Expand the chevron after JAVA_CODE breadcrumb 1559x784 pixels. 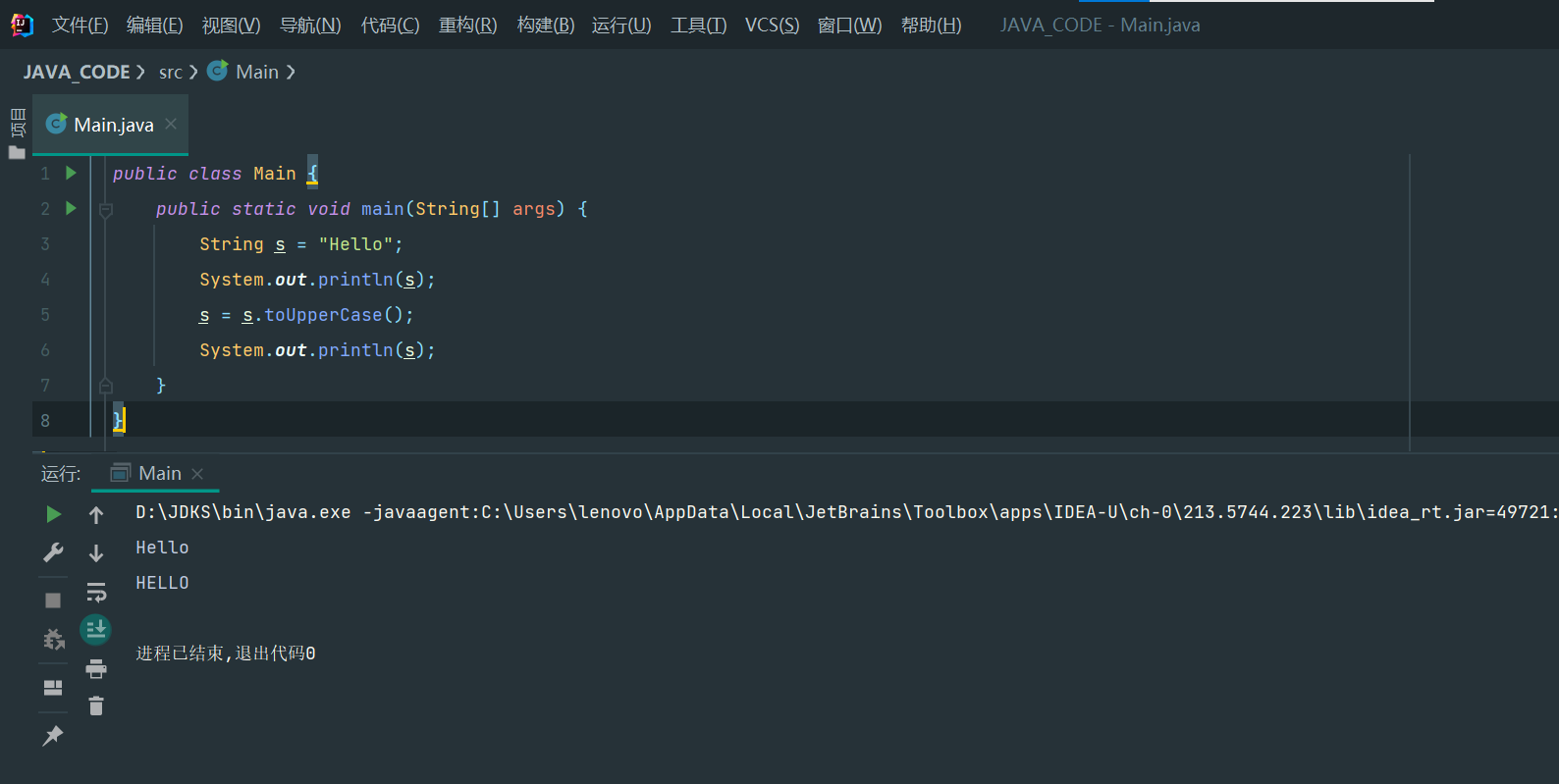140,72
